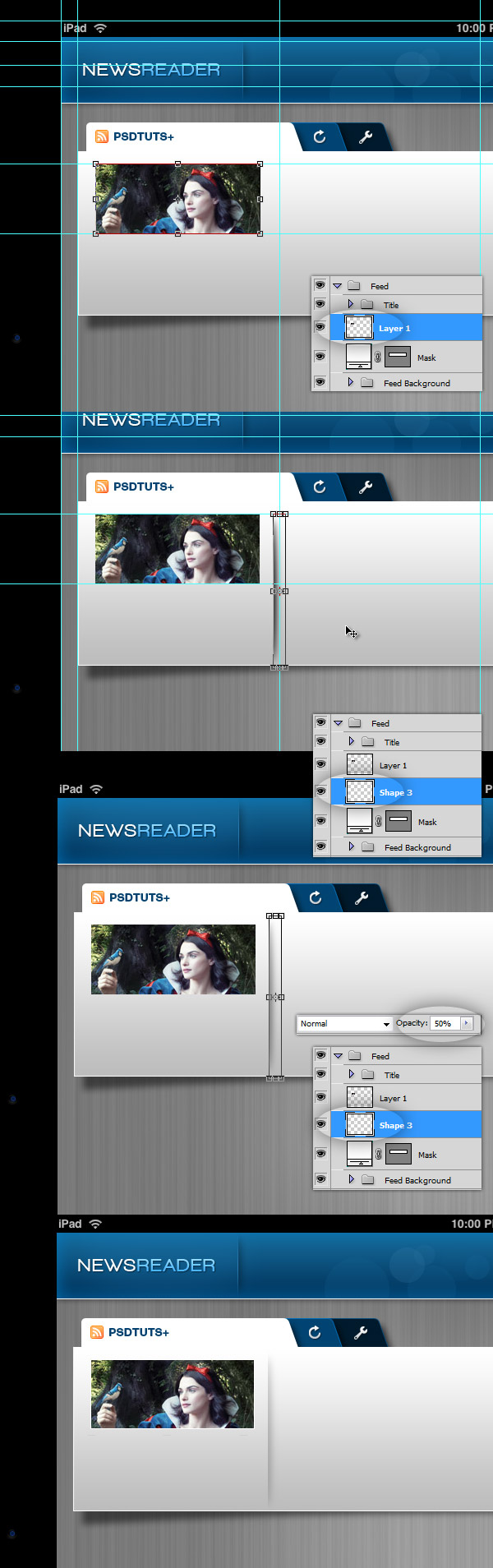493x1568 pixels.
Task: Expand Feed Background group in Layer 1-highlighted panel
Action: pyautogui.click(x=350, y=383)
